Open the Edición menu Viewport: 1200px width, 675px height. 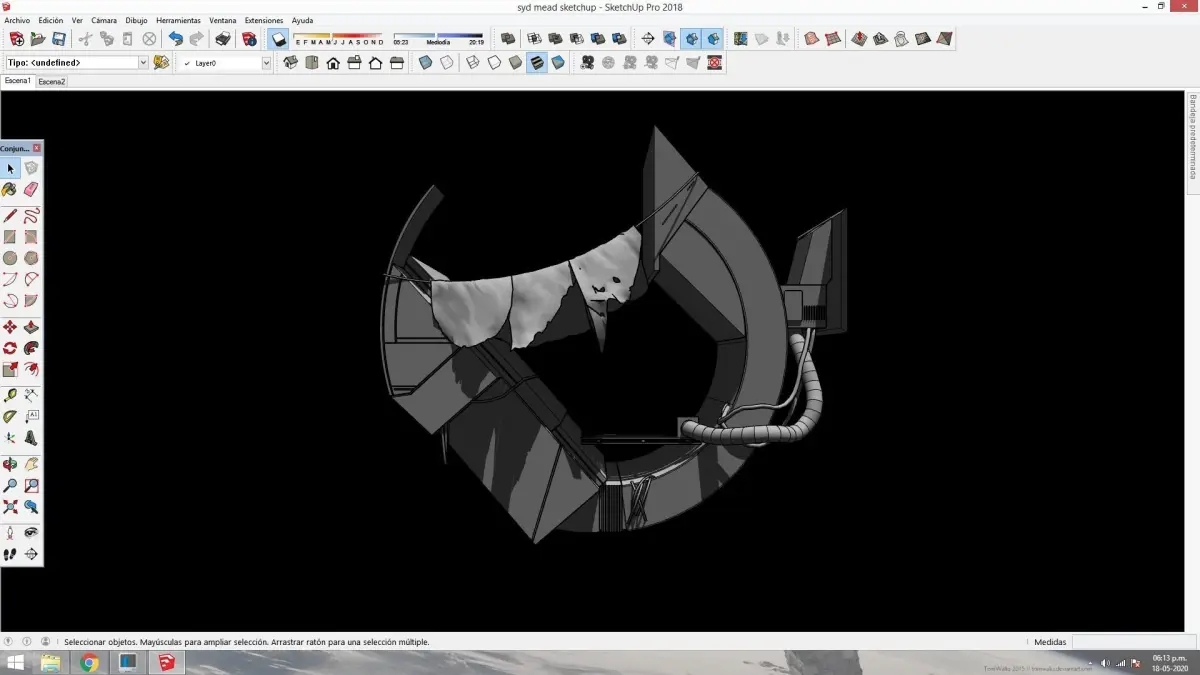(x=50, y=20)
